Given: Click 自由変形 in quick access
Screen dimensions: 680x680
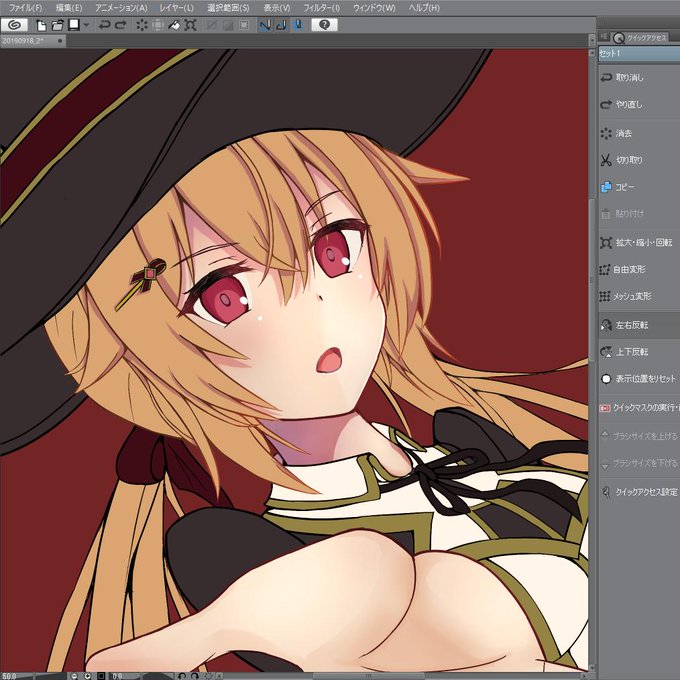Looking at the screenshot, I should coord(639,269).
